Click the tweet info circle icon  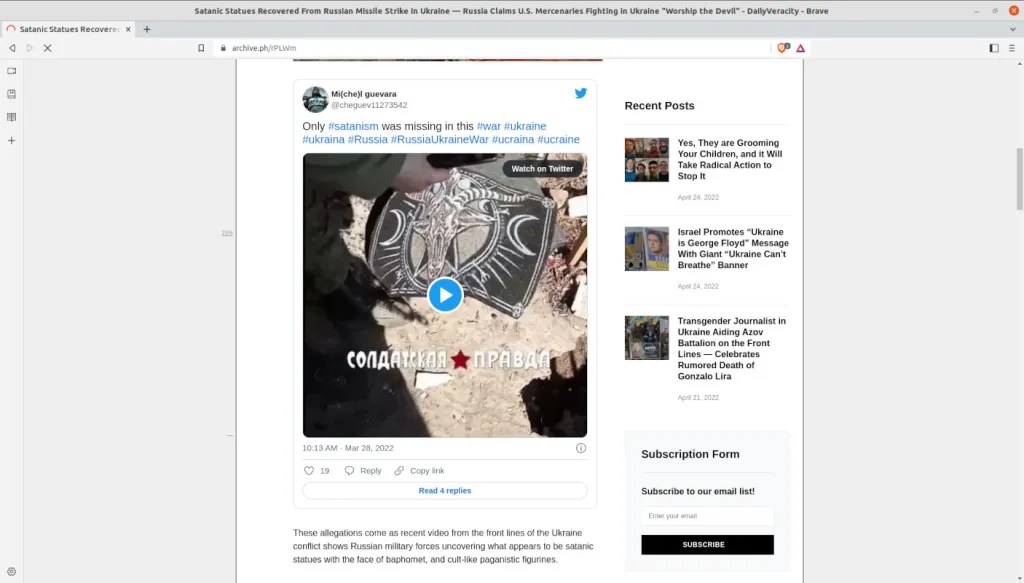point(581,449)
